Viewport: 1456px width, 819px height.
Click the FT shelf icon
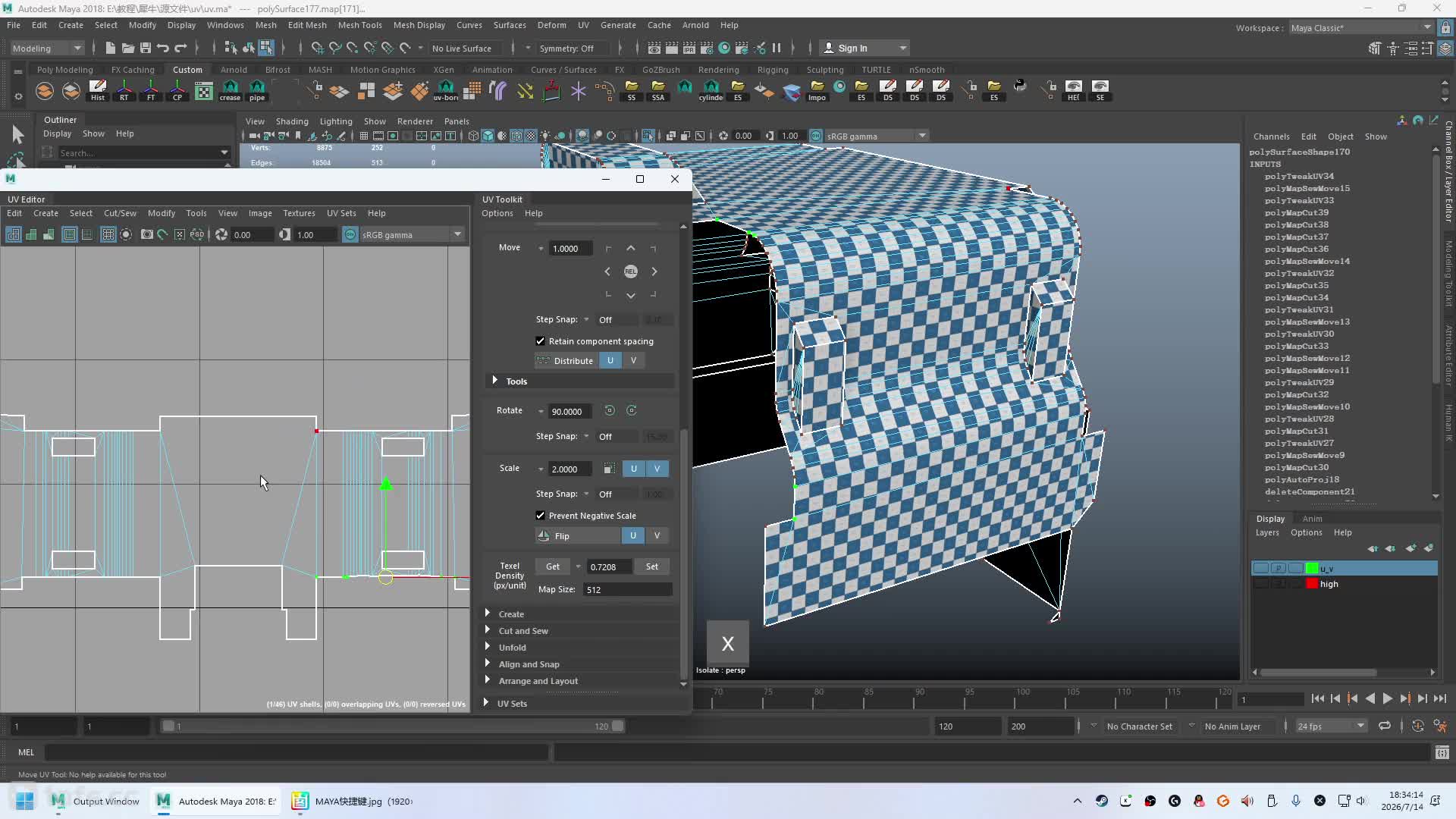(x=151, y=91)
